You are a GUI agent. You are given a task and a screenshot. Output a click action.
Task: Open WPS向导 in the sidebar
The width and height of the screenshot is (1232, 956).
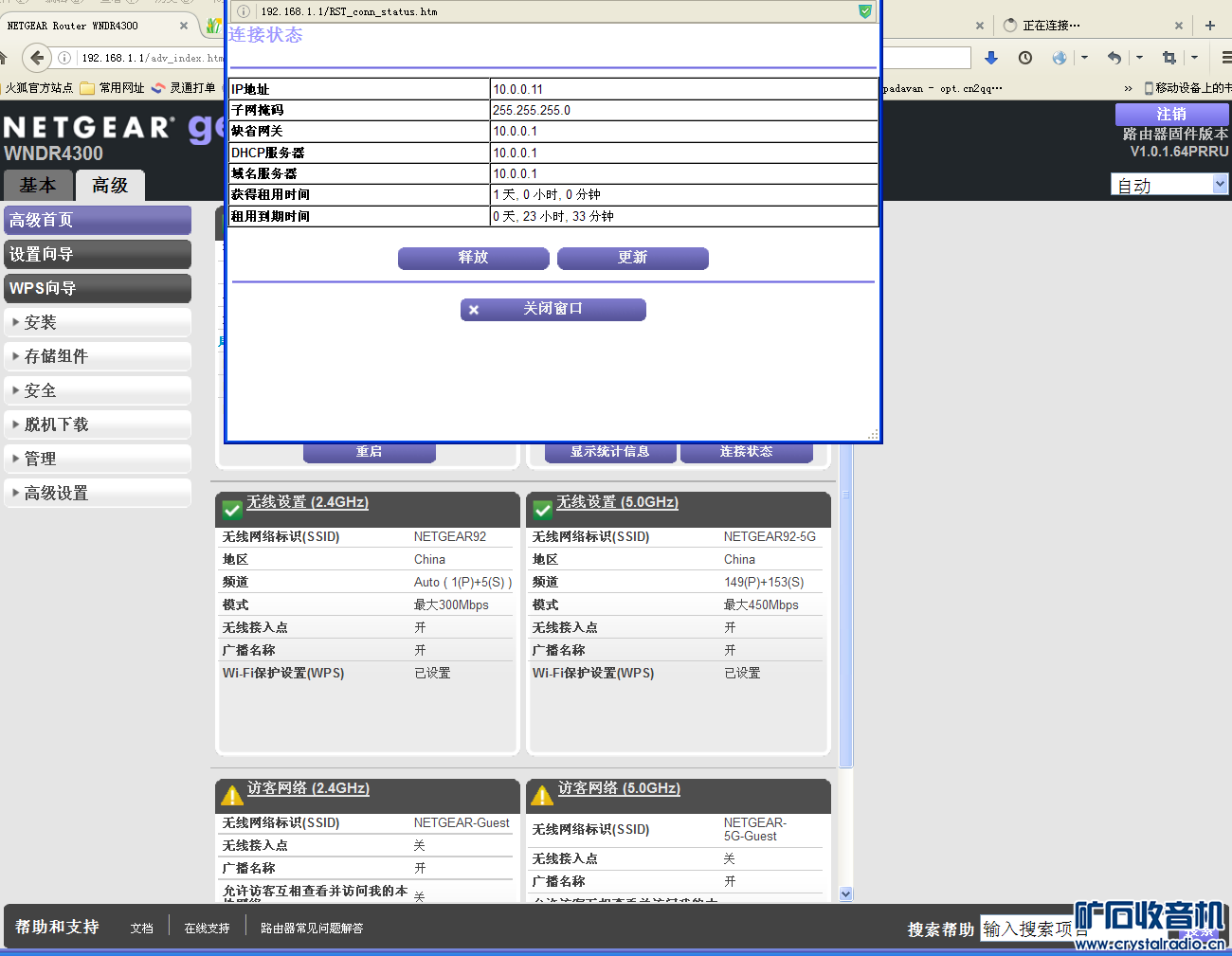coord(98,288)
